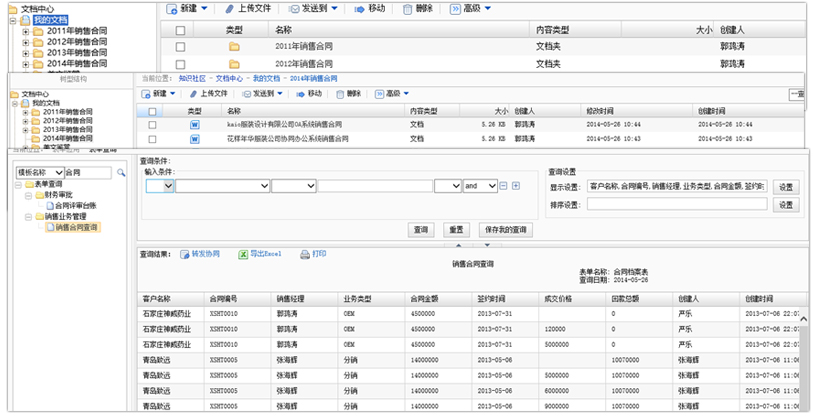This screenshot has width=813, height=420.
Task: Collapse the 表单查询 root tree node
Action: tap(19, 184)
